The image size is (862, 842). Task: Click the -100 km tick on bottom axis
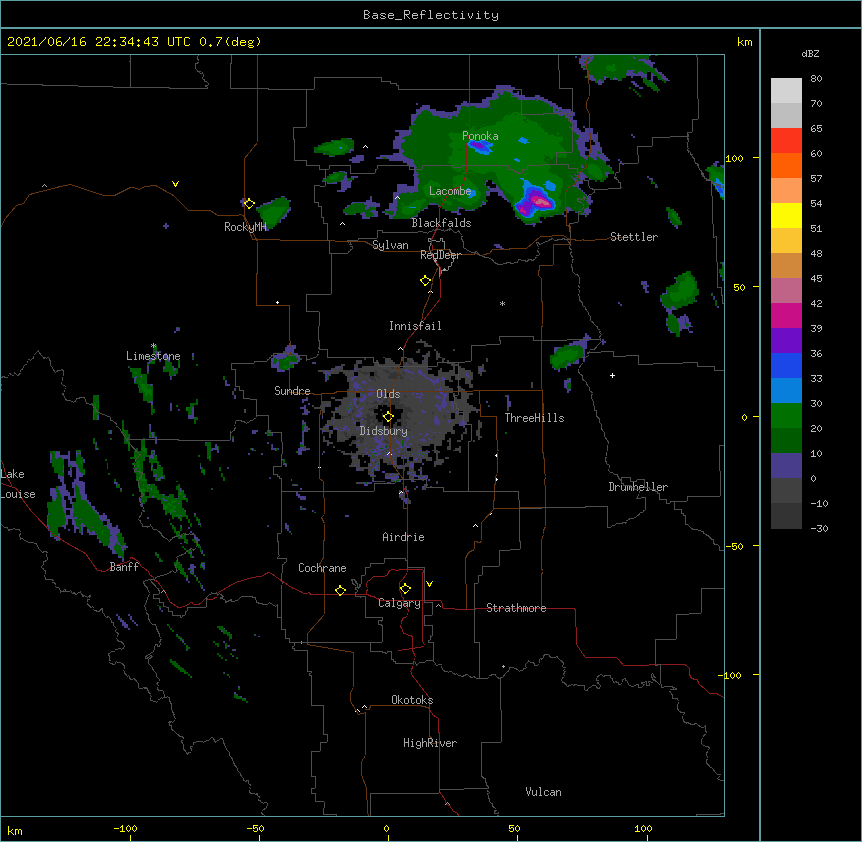[x=125, y=828]
